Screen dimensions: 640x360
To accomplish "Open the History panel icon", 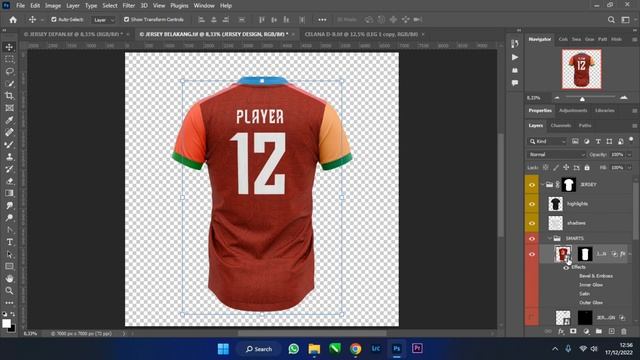I will (x=515, y=44).
